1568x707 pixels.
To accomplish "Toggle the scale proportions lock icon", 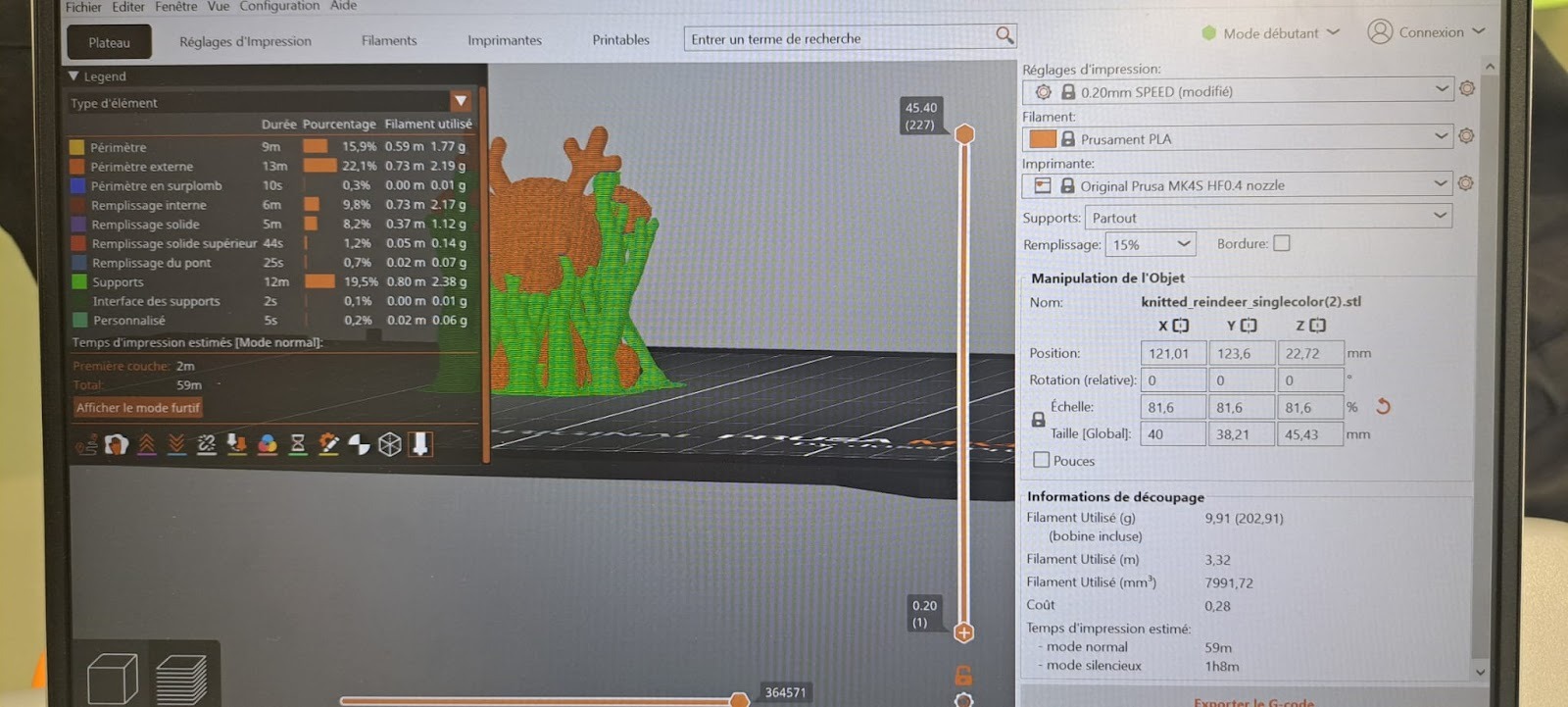I will click(1038, 420).
